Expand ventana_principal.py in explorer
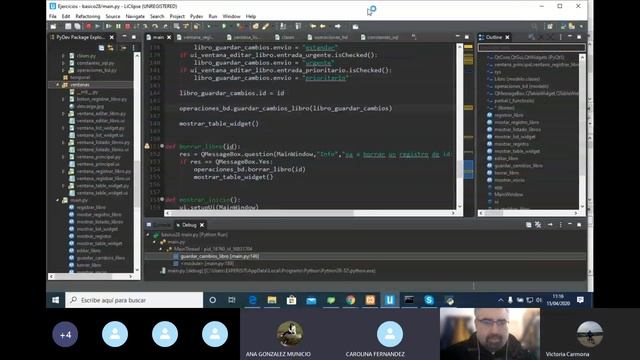640x360 pixels. [63, 157]
